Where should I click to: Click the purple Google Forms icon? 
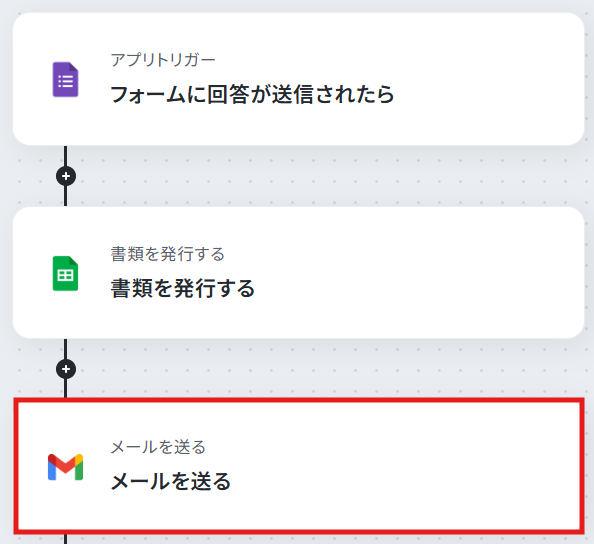[65, 80]
